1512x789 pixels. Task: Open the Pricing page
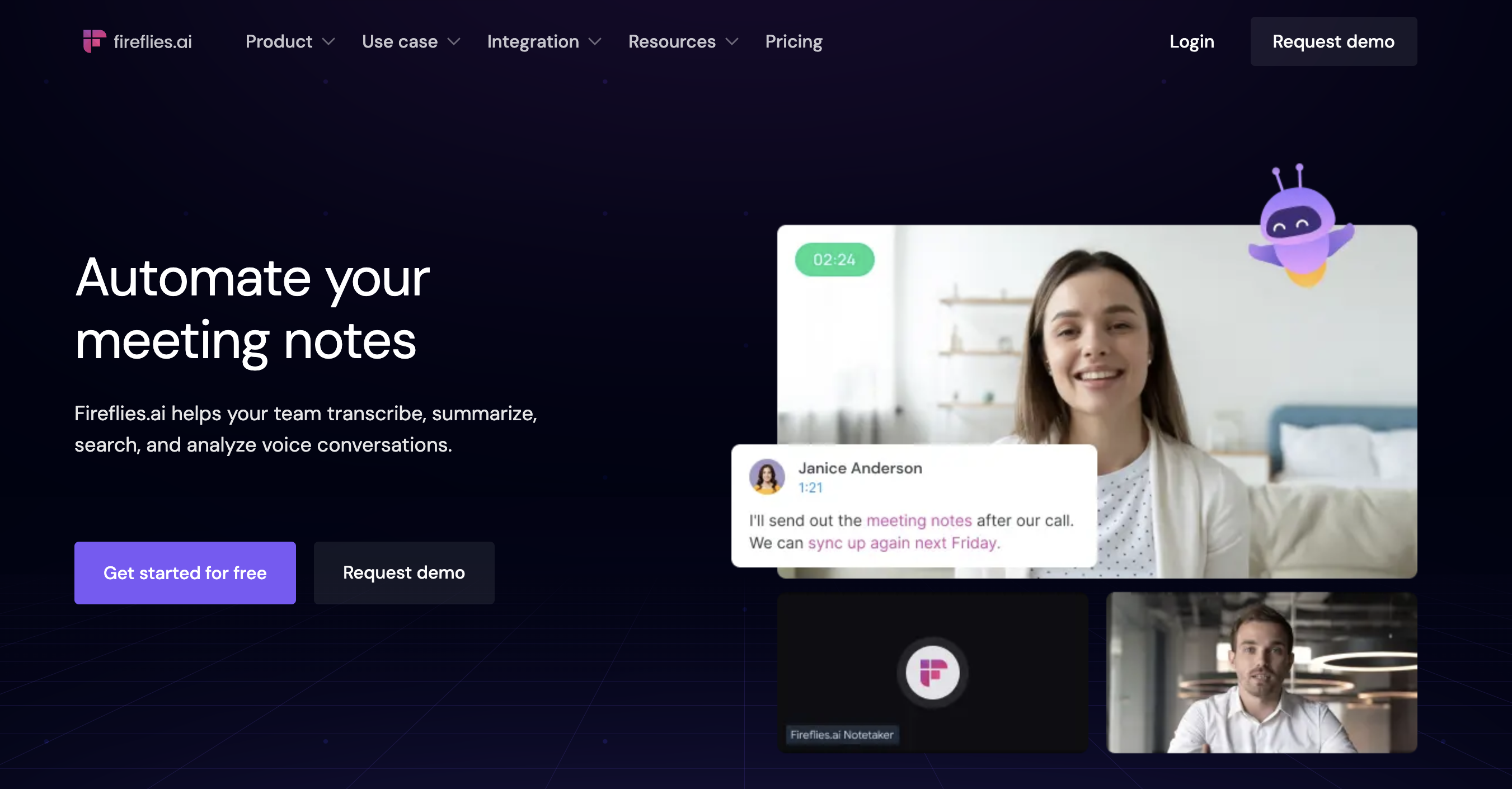(x=793, y=41)
